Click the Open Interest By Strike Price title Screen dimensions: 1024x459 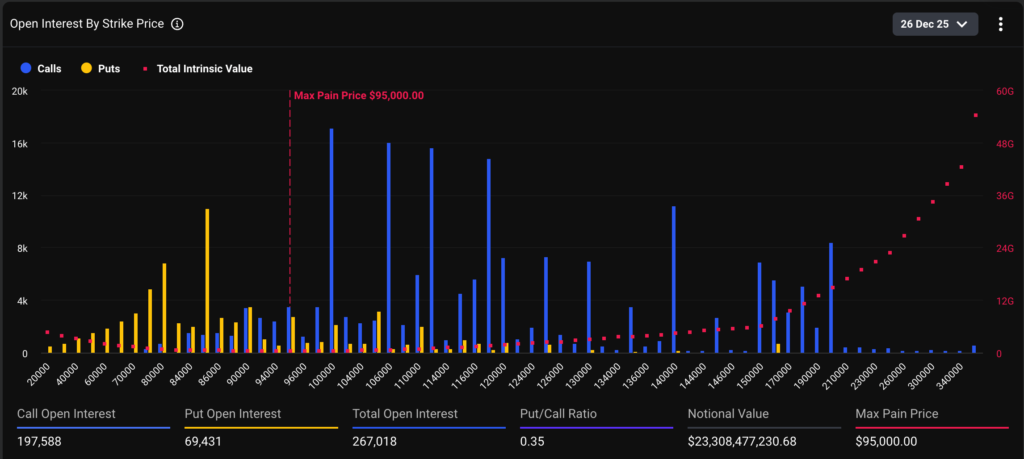pos(87,23)
